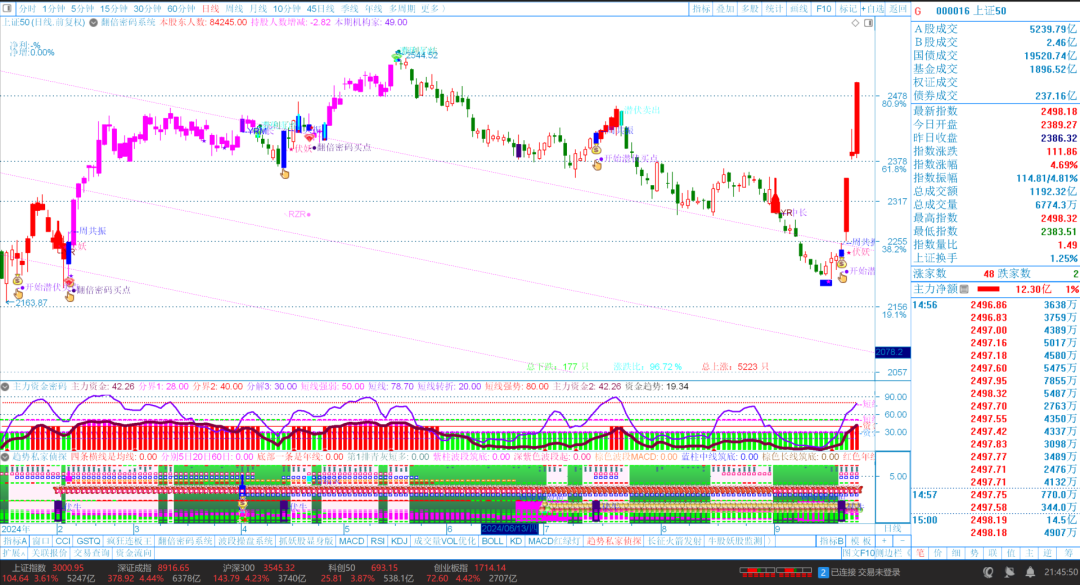The width and height of the screenshot is (1080, 585).
Task: Open the F10 company info button
Action: [824, 9]
